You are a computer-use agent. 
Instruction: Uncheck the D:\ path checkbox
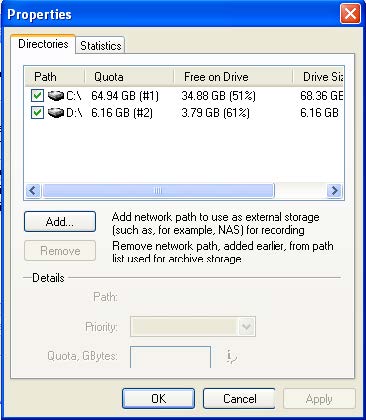click(x=37, y=113)
